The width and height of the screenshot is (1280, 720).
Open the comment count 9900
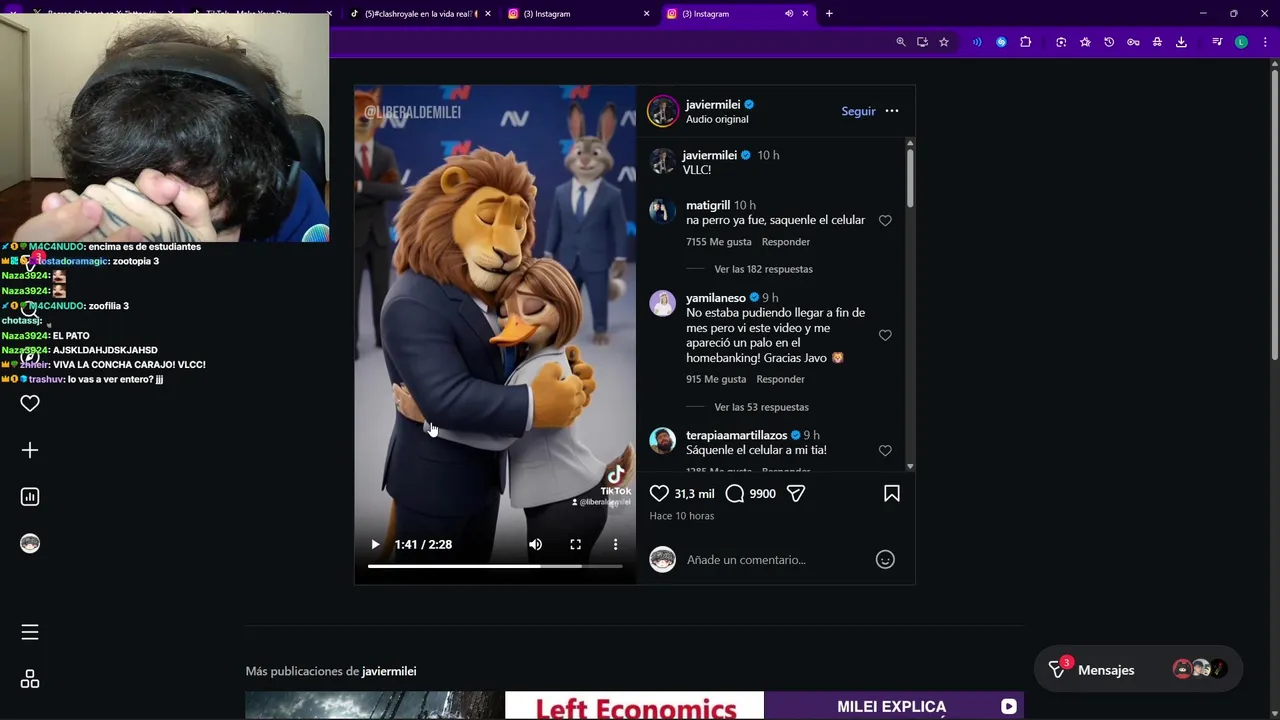(762, 493)
